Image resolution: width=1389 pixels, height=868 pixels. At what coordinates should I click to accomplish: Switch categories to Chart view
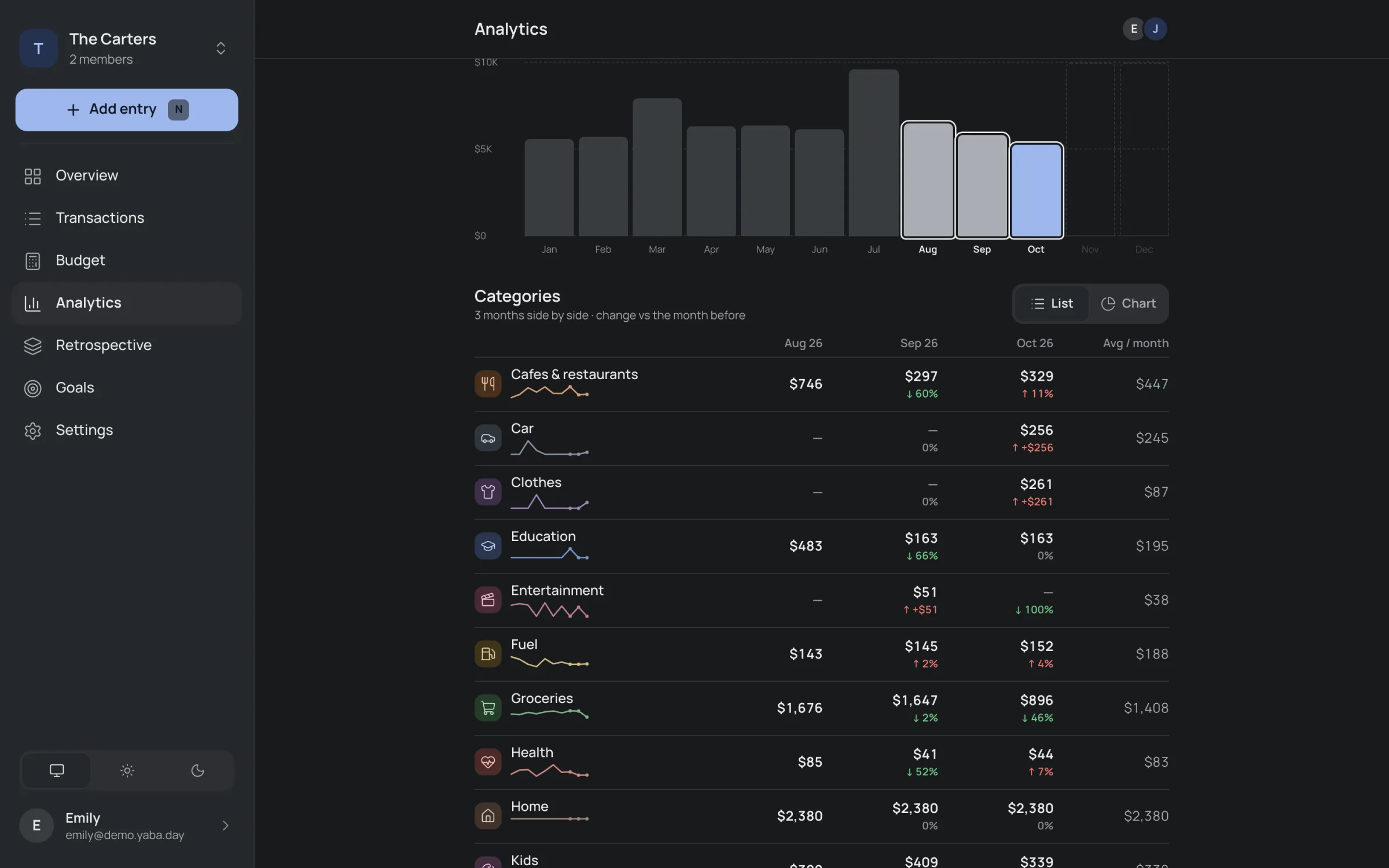click(x=1128, y=304)
